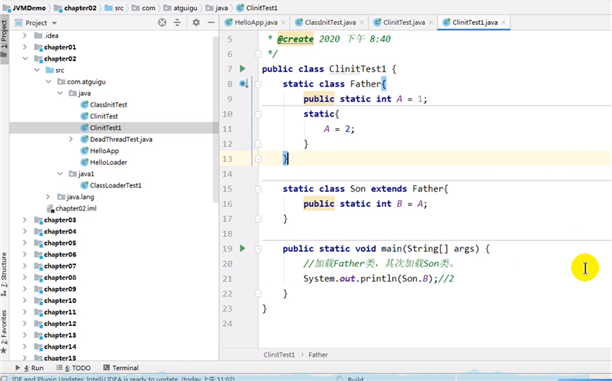Click the IDE update status bar message

click(123, 379)
